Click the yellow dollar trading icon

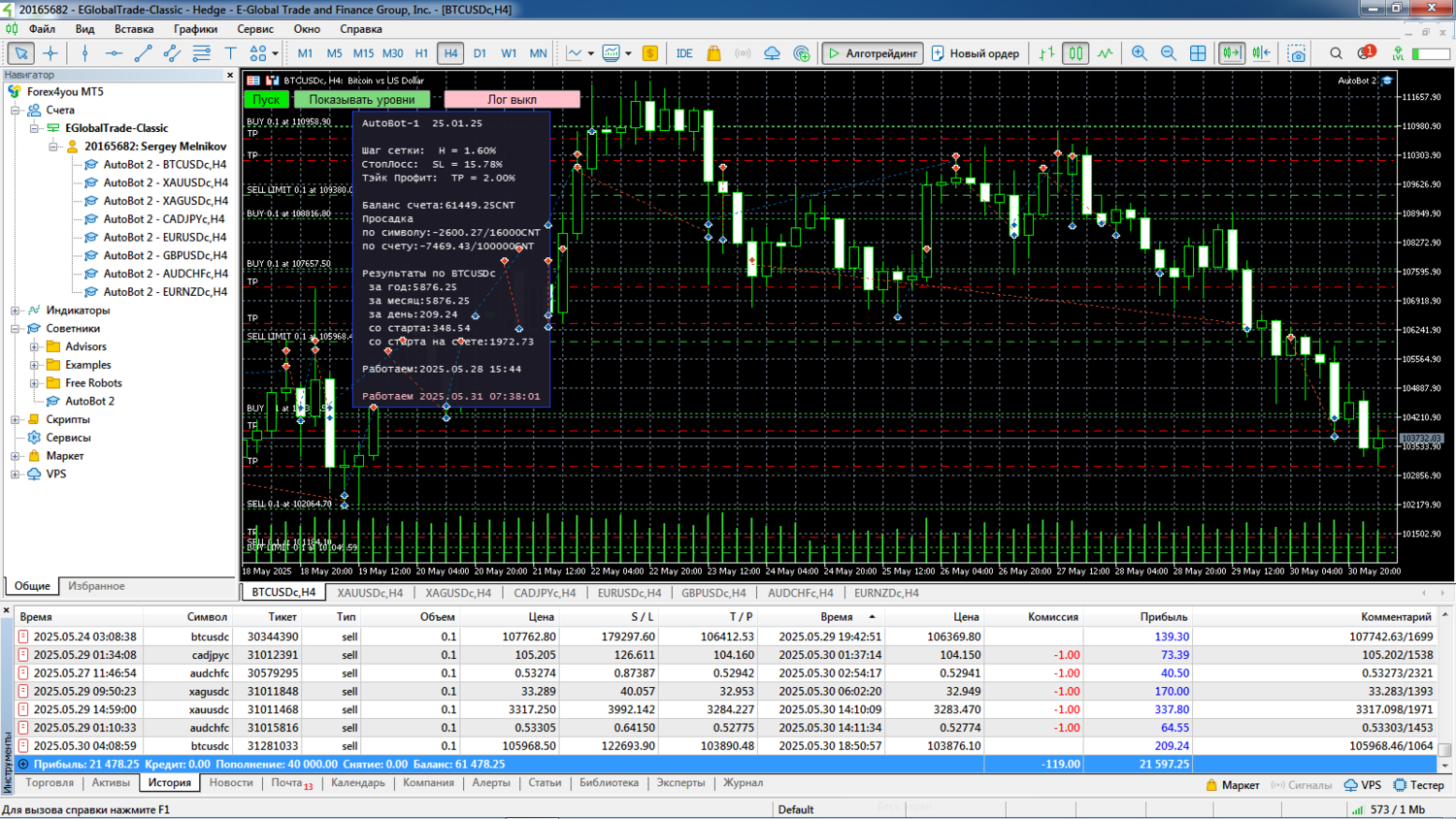pos(650,53)
